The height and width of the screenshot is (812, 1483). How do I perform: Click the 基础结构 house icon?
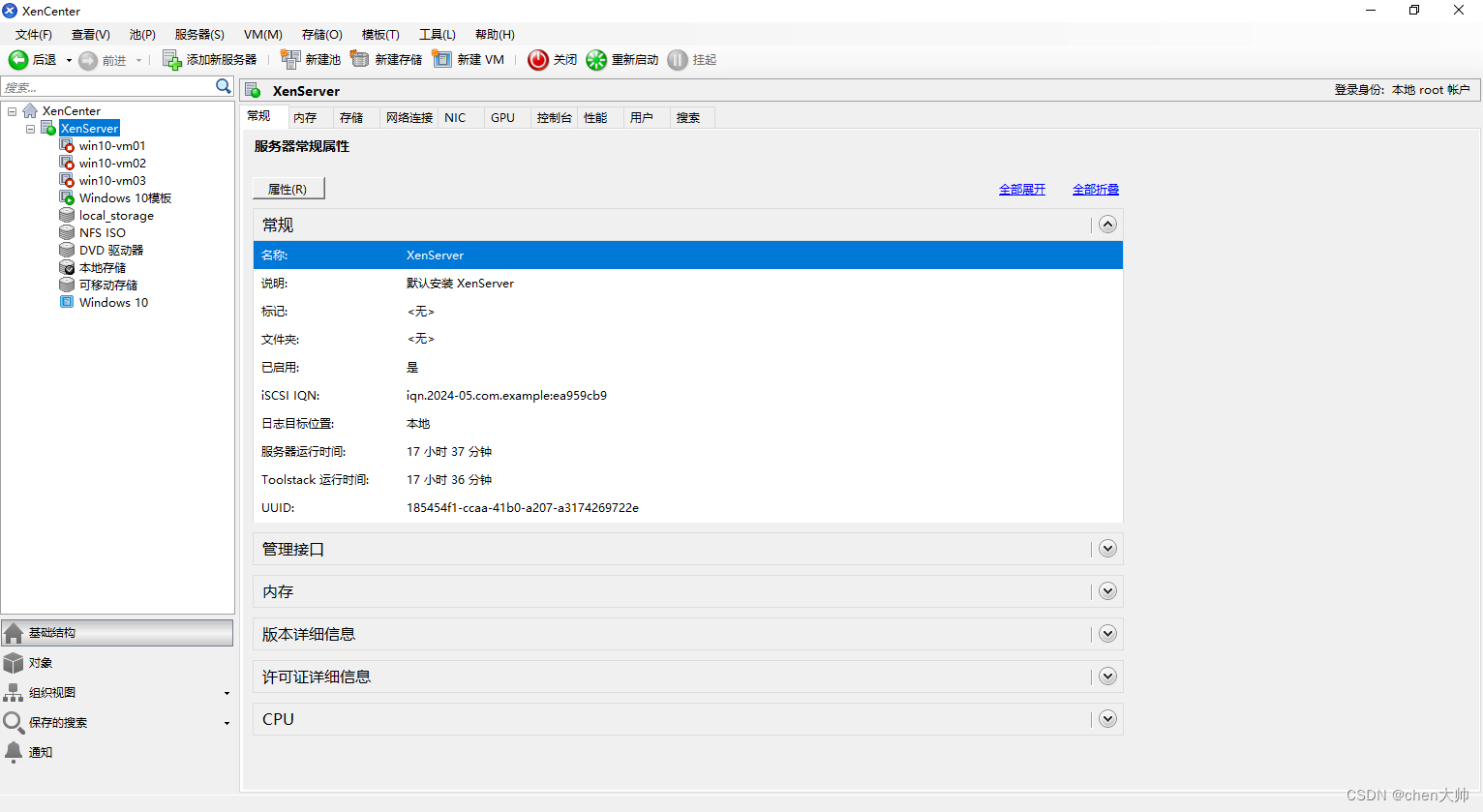pos(14,633)
